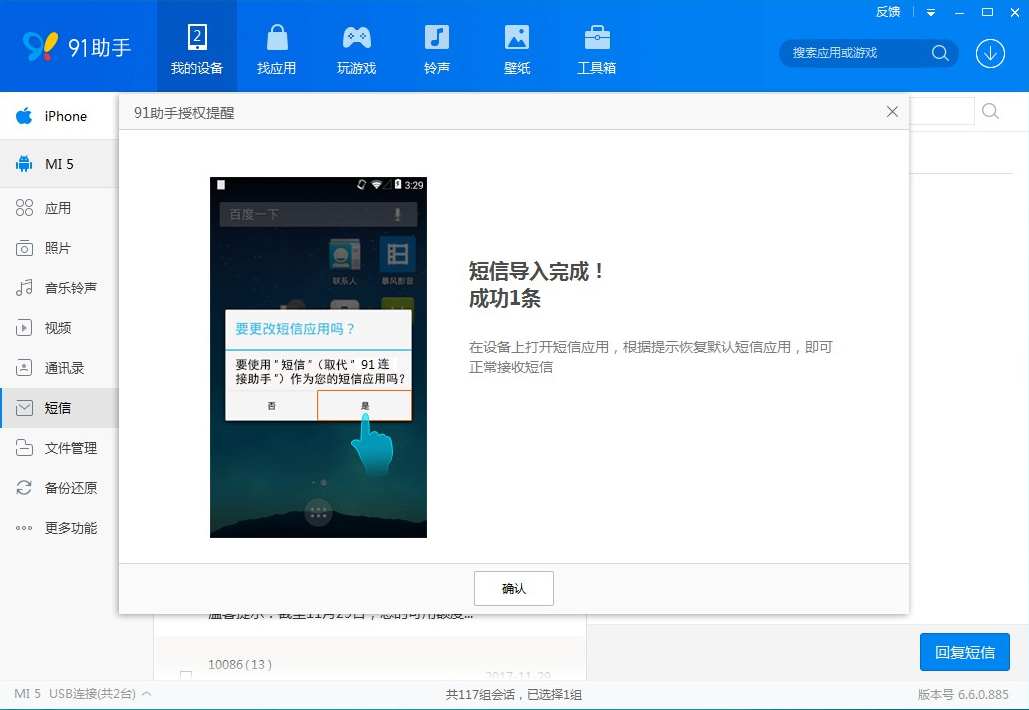
Task: Click the 反馈 feedback link
Action: coord(888,12)
